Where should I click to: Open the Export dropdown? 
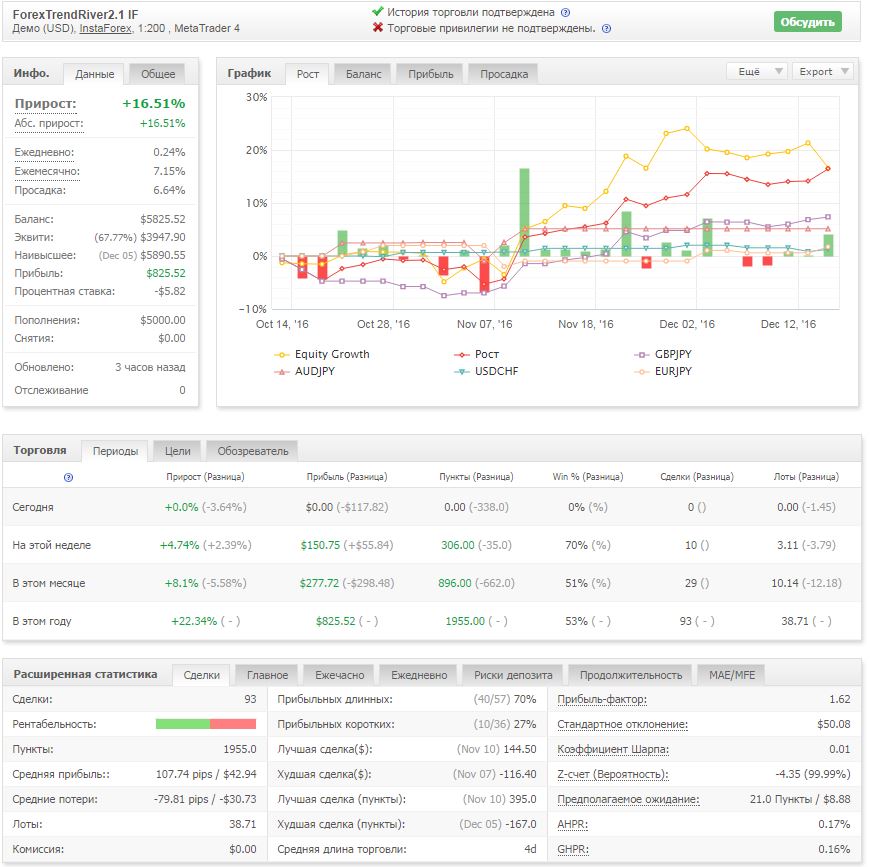[x=823, y=72]
